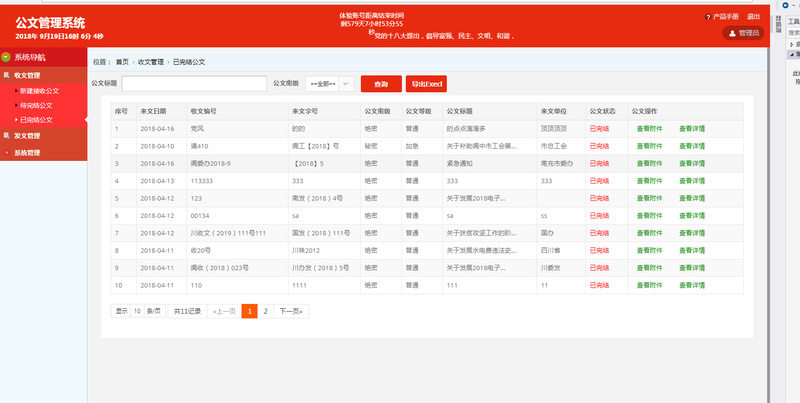Click 查看附件 for row 10 1111

649,285
